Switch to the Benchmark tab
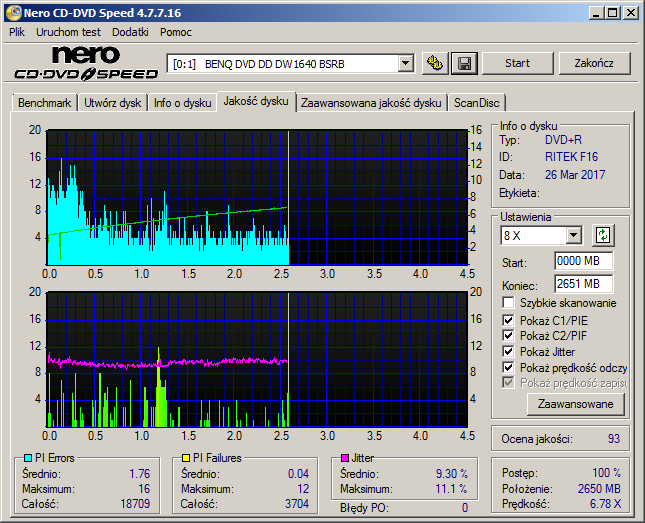 (x=44, y=103)
